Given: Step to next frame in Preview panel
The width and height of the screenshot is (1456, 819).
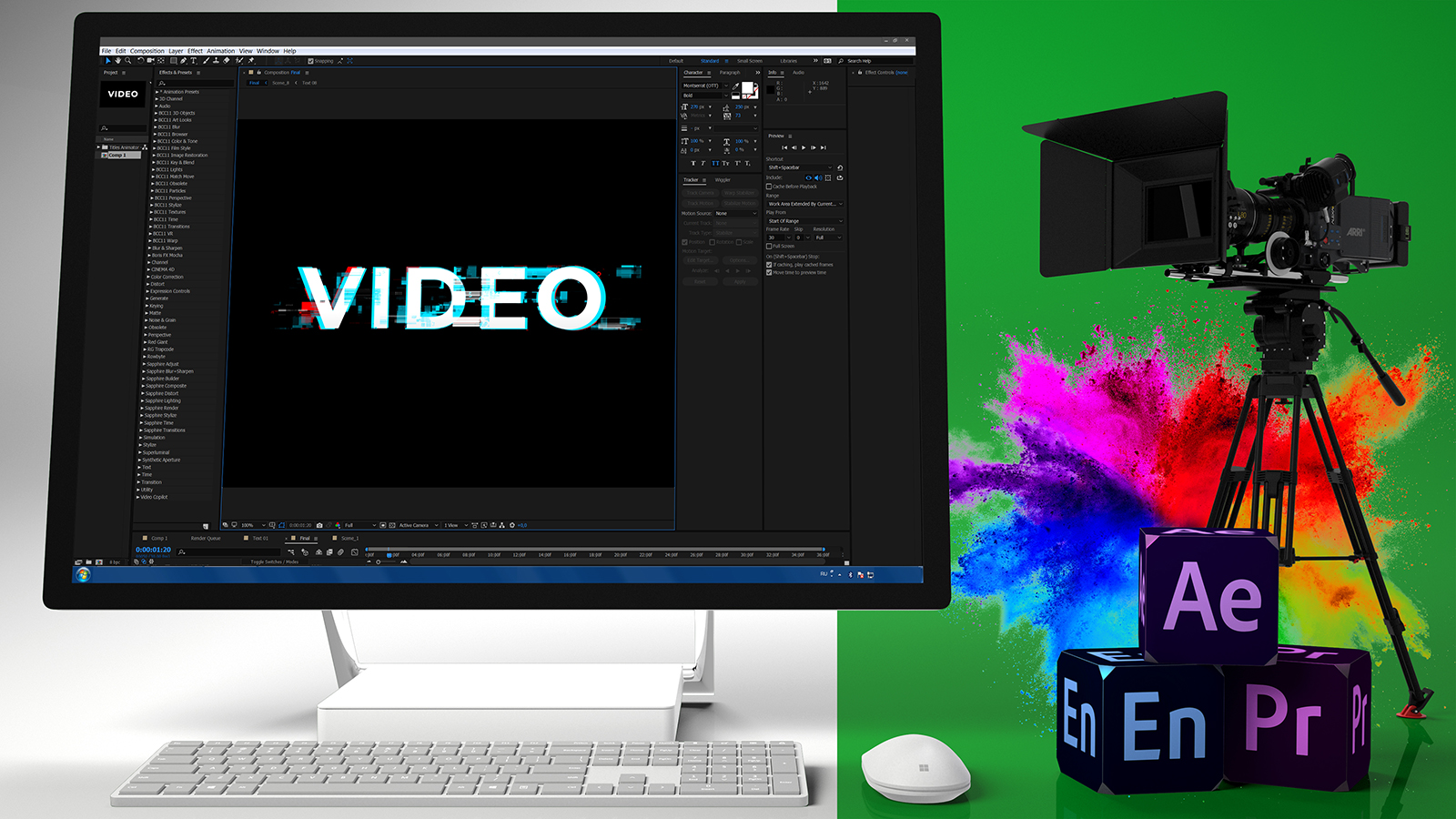Looking at the screenshot, I should 814,147.
